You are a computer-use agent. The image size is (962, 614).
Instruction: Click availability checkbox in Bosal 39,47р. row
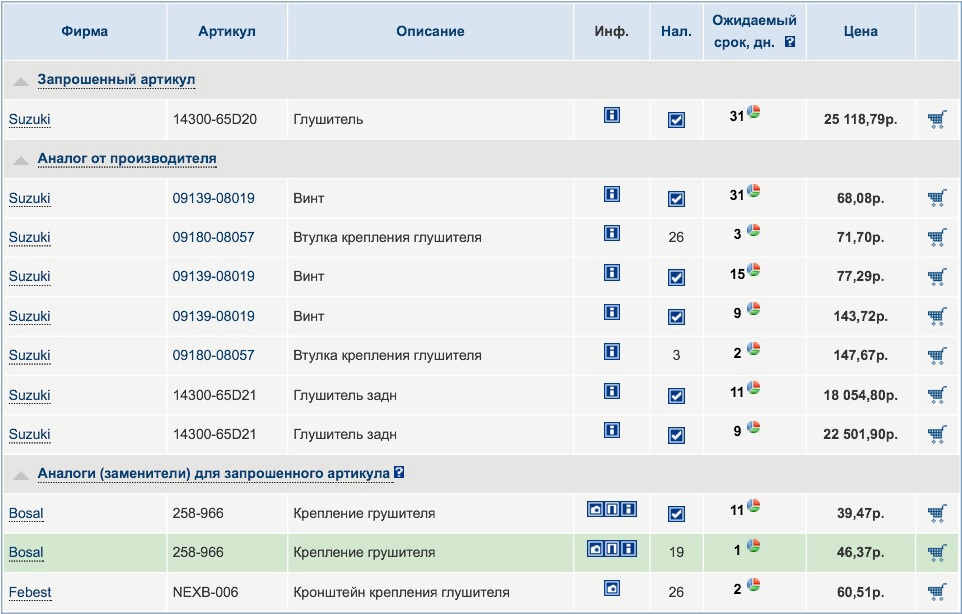[x=676, y=514]
